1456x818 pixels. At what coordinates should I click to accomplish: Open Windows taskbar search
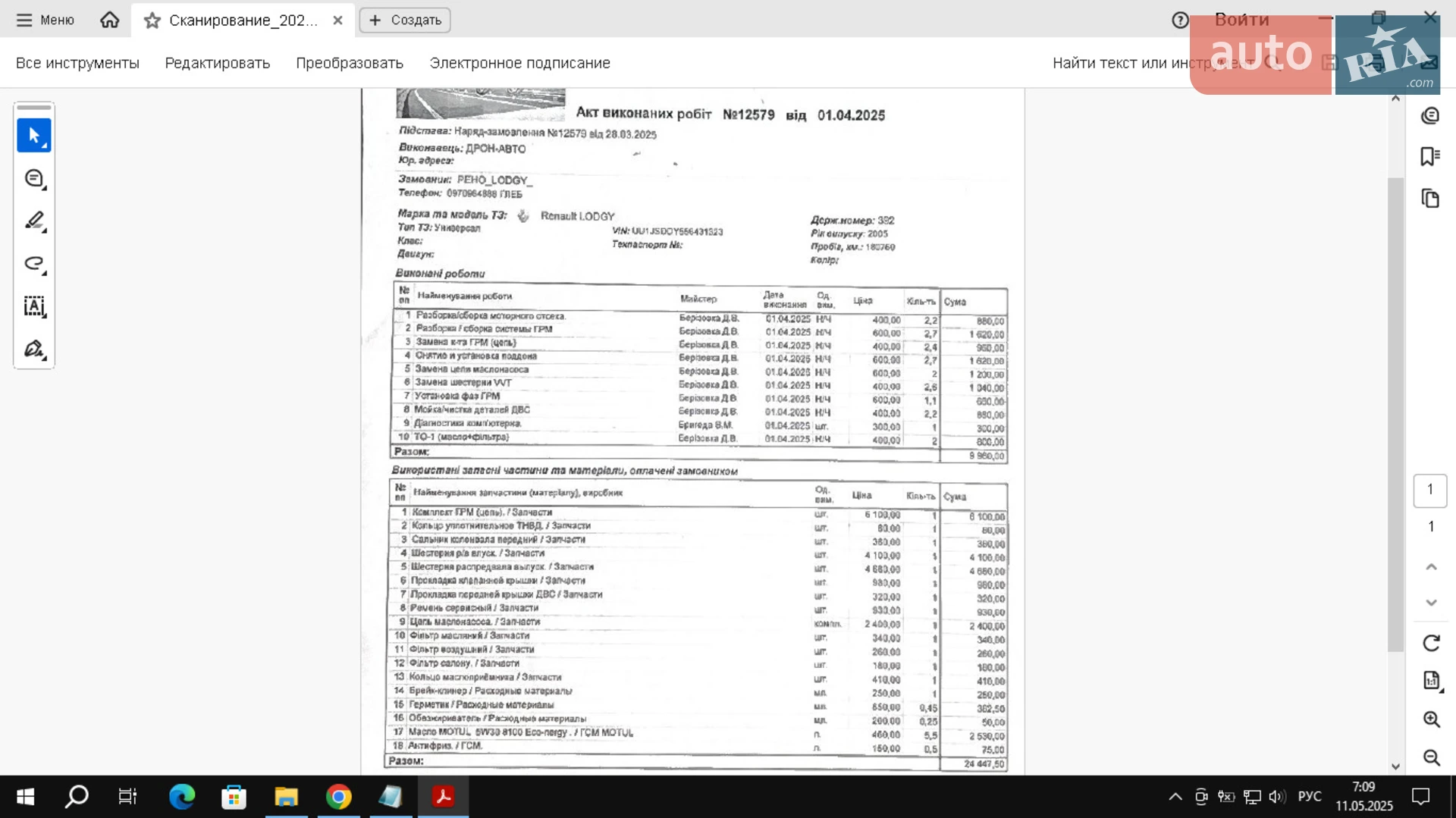[77, 797]
